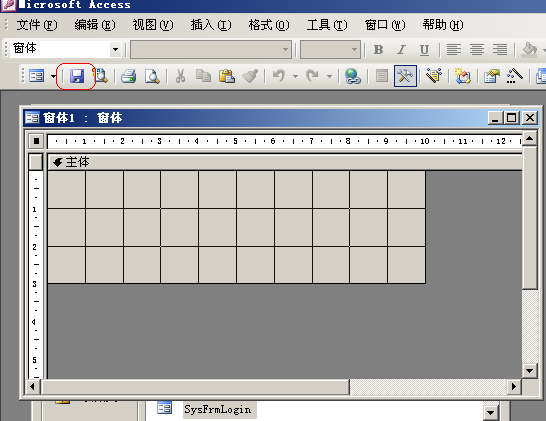Screen dimensions: 546x421
Task: Click the Print icon in toolbar
Action: [x=128, y=76]
